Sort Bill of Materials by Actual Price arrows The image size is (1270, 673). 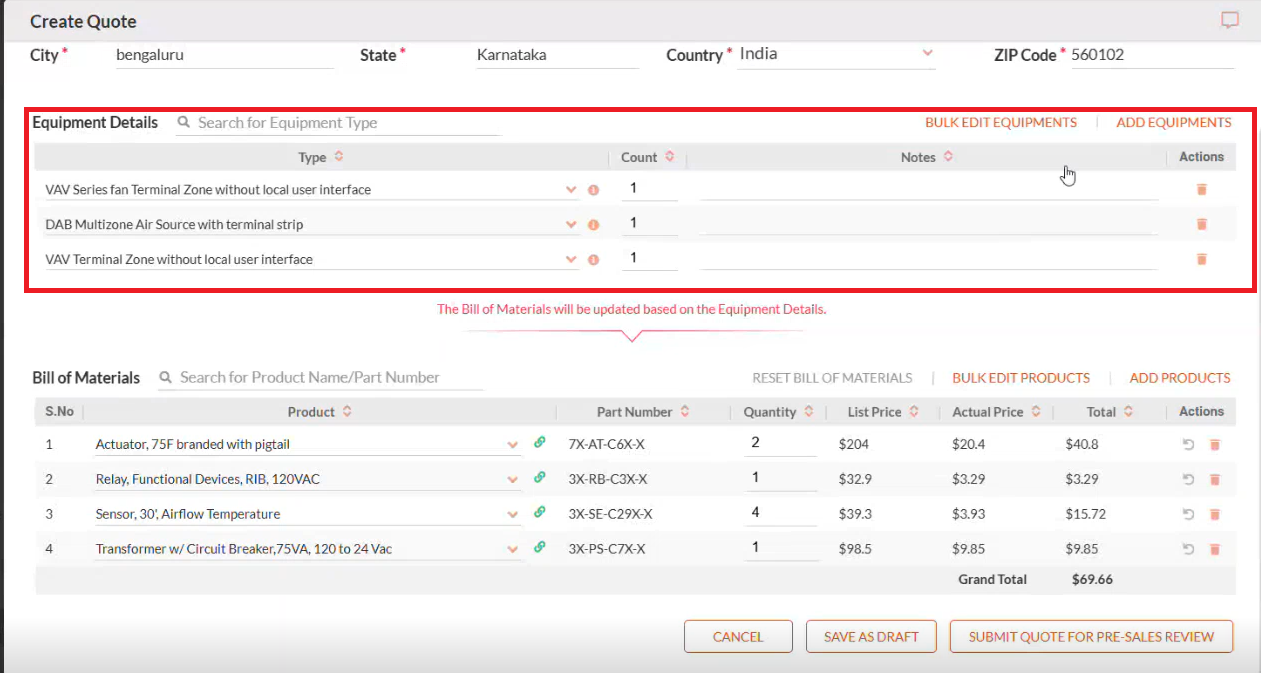[x=1036, y=411]
